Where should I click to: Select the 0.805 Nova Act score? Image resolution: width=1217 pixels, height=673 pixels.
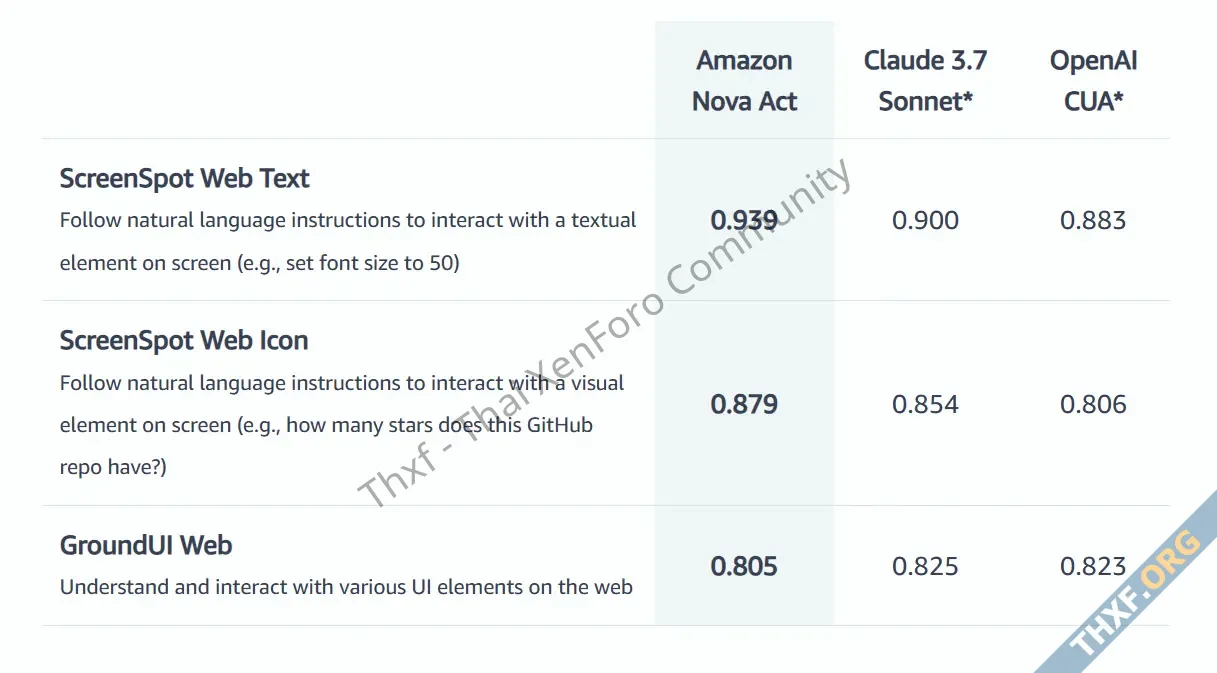click(x=744, y=567)
